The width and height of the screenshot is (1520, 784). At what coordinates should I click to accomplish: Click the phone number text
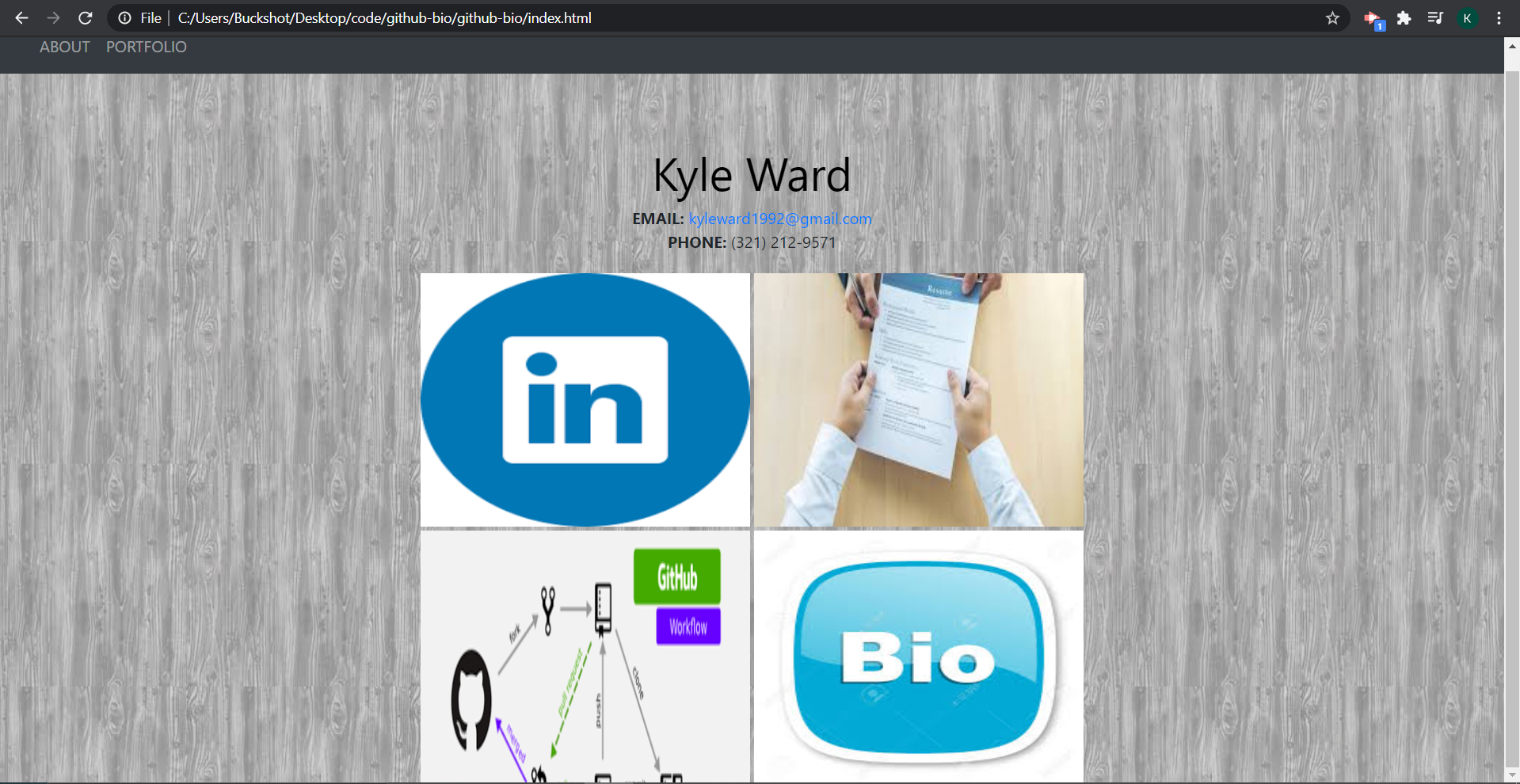pos(783,242)
